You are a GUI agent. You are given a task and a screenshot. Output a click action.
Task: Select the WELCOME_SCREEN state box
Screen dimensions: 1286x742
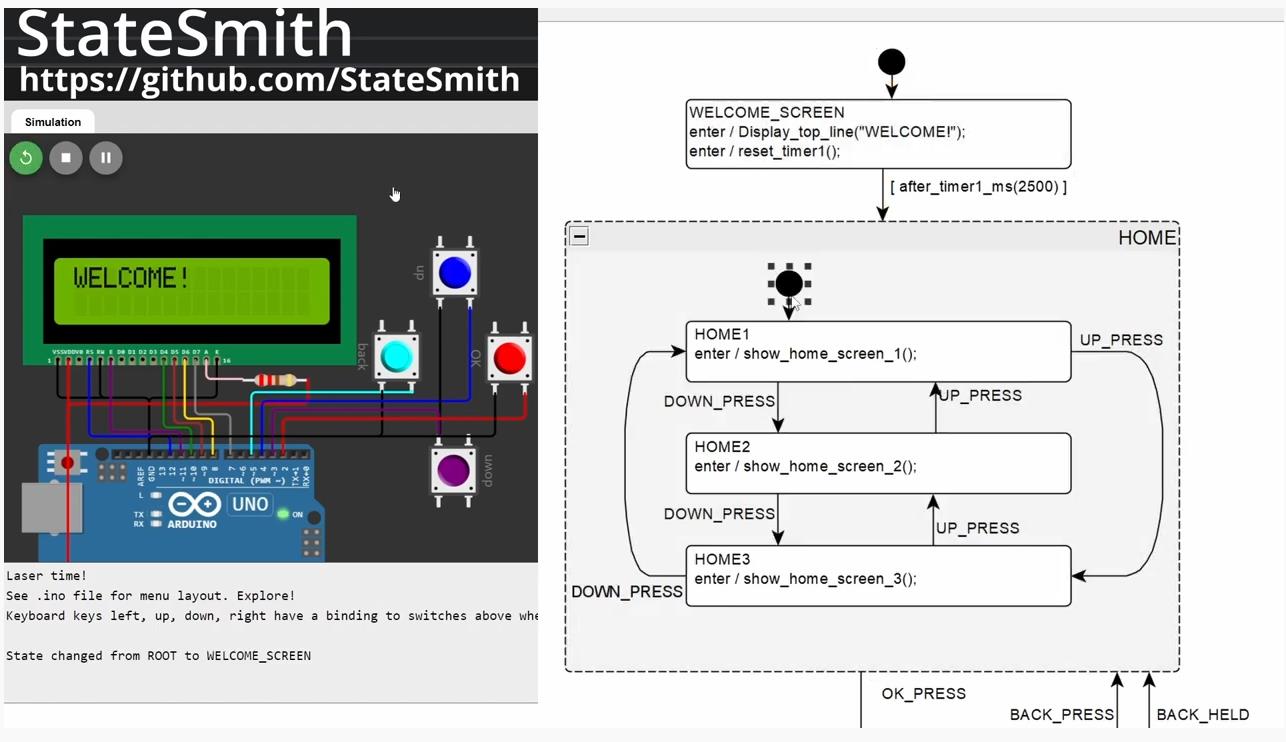pyautogui.click(x=879, y=133)
